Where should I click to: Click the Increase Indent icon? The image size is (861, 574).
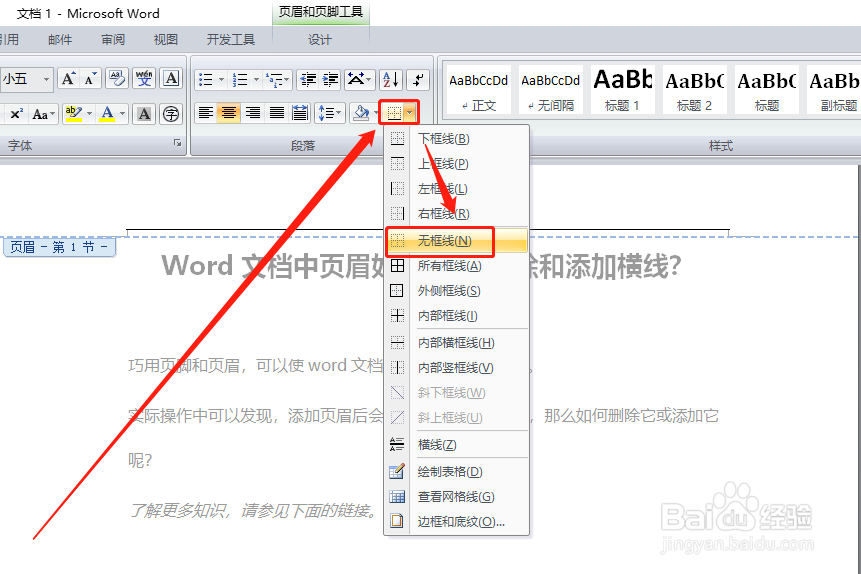(331, 80)
